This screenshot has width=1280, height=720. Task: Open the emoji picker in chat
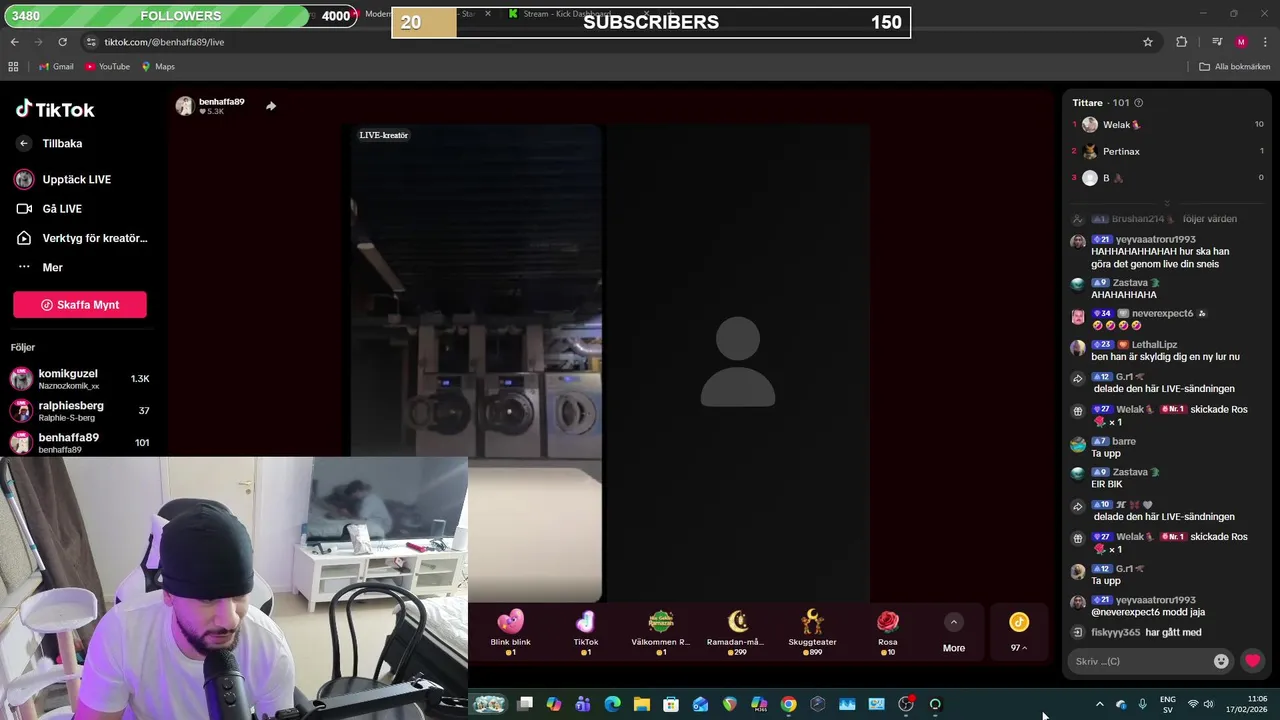click(x=1221, y=661)
